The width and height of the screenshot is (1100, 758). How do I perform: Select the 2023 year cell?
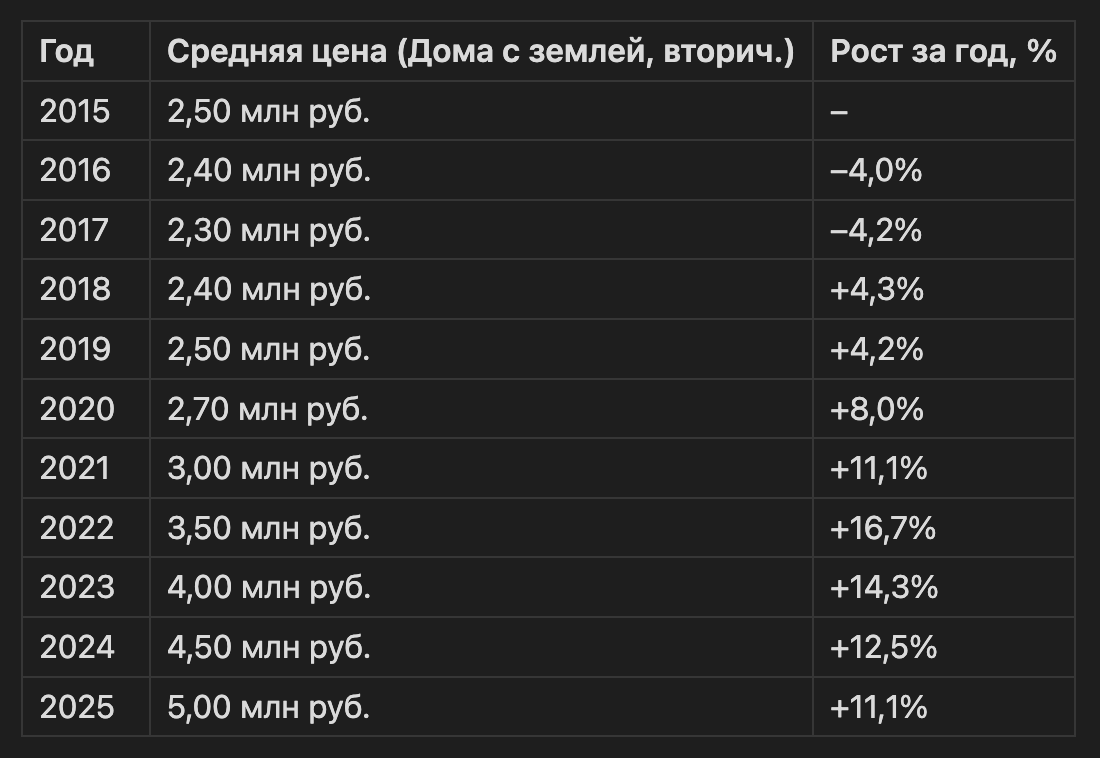77,588
